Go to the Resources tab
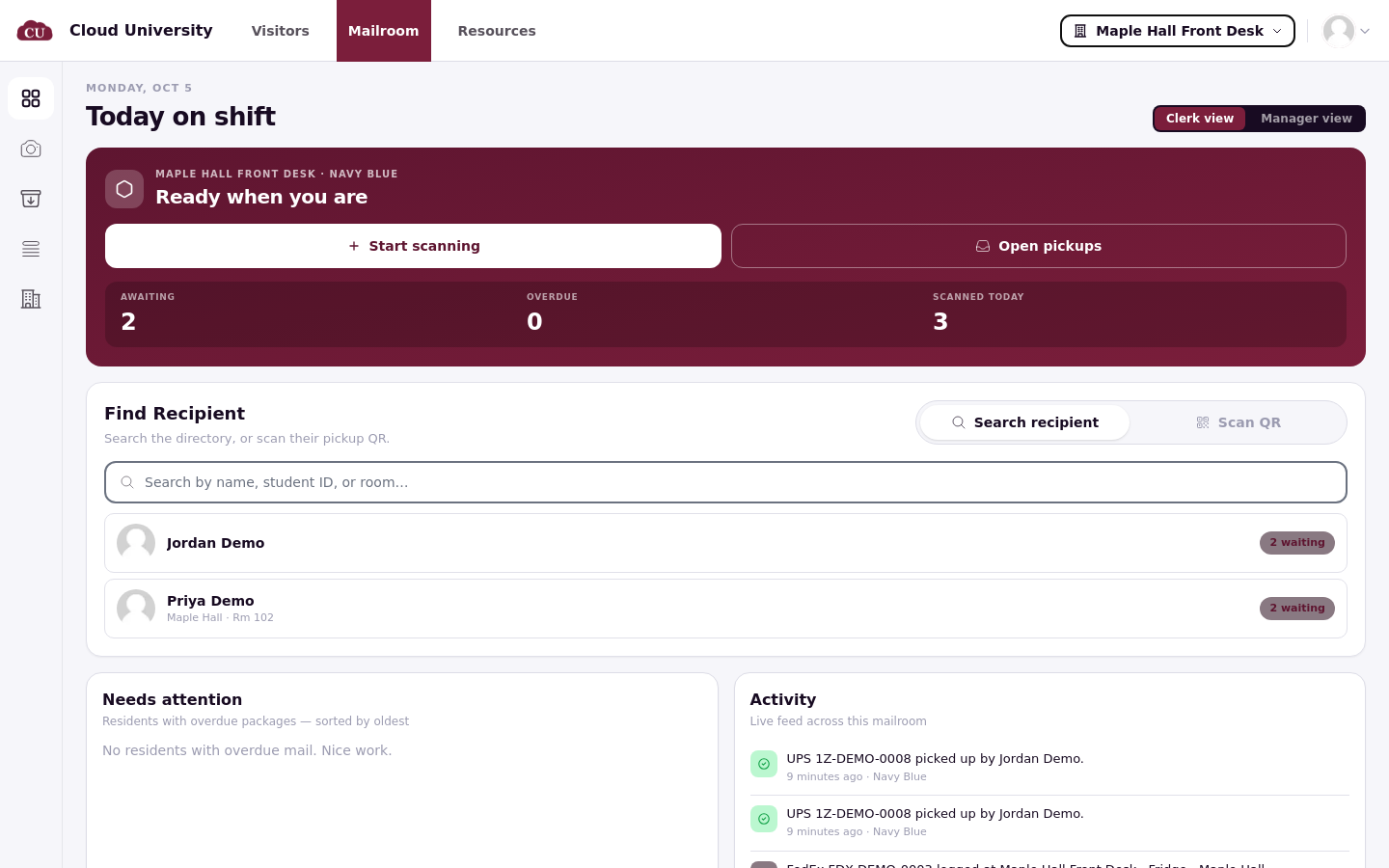Screen dimensions: 1389x868 coord(497,31)
